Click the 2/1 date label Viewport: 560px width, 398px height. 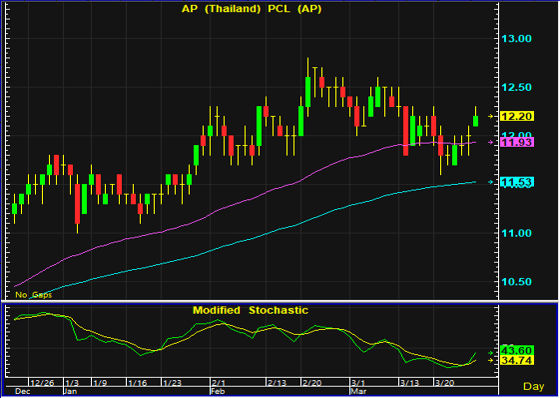(x=218, y=383)
